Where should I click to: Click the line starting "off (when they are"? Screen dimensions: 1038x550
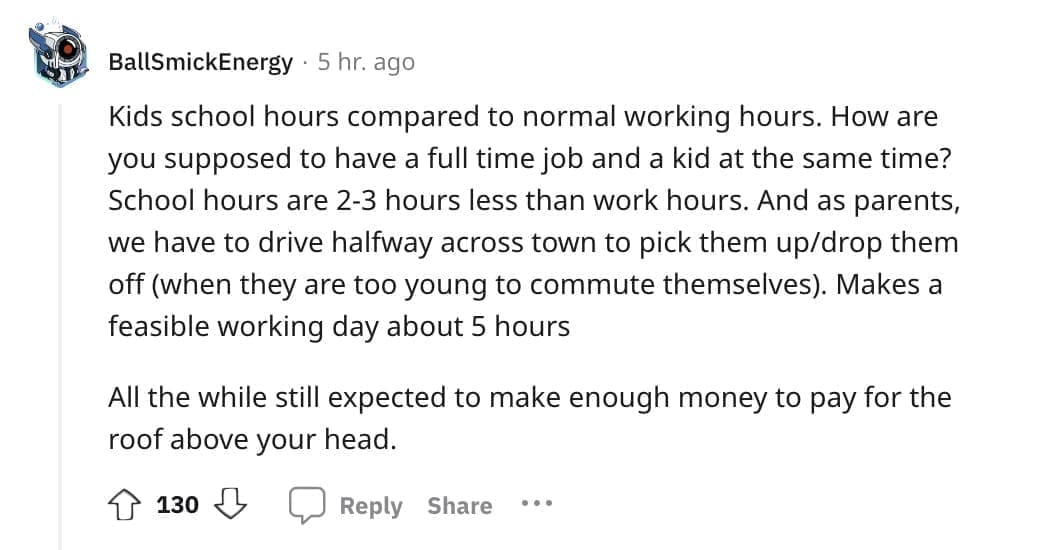pyautogui.click(x=525, y=284)
